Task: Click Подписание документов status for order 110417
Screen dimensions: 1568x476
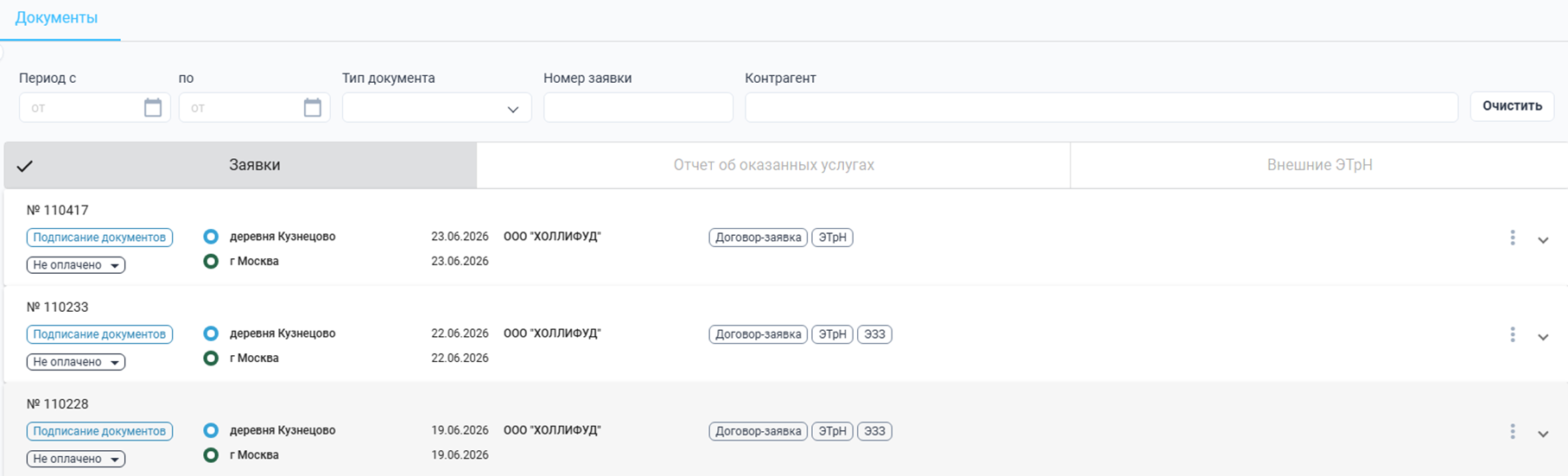Action: point(99,238)
